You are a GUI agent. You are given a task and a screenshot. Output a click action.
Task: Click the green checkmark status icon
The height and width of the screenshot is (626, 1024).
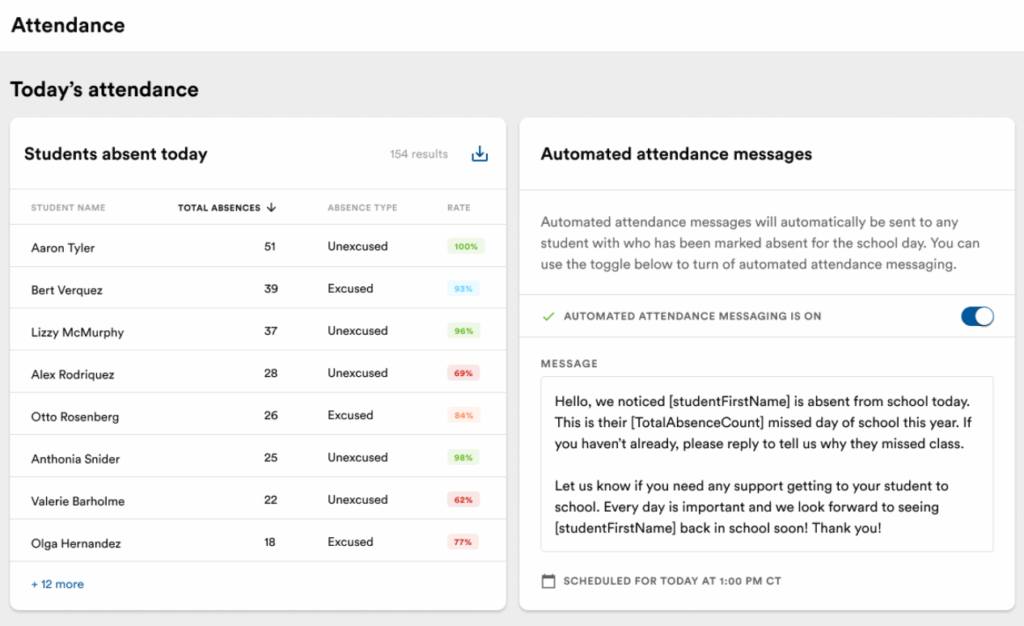pyautogui.click(x=548, y=316)
